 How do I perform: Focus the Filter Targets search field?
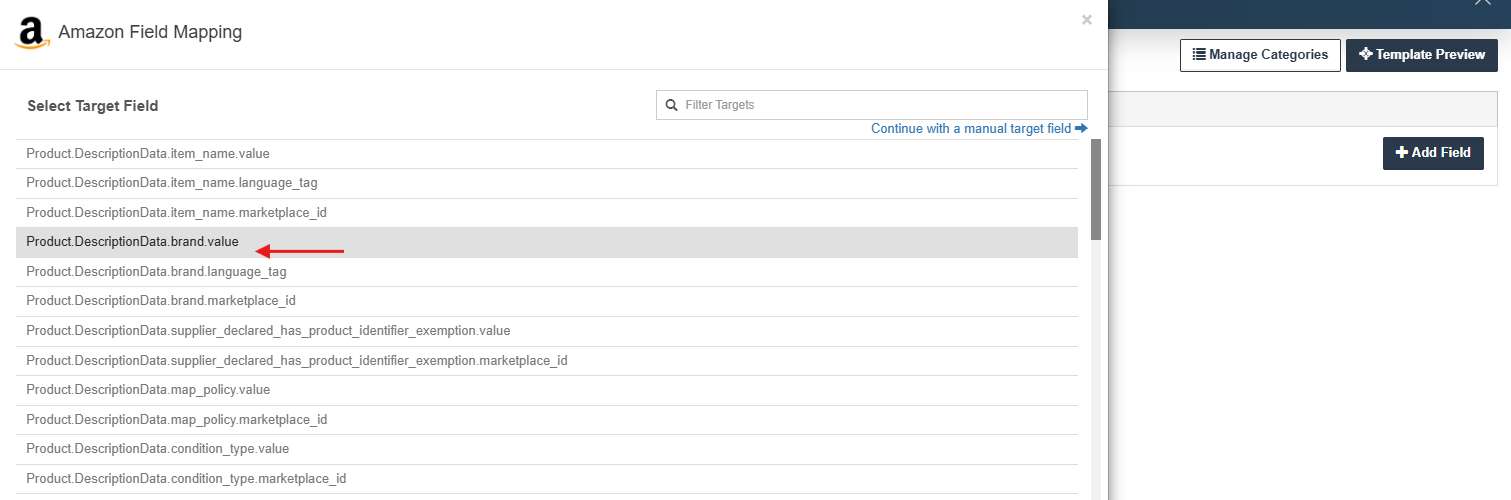coord(872,105)
